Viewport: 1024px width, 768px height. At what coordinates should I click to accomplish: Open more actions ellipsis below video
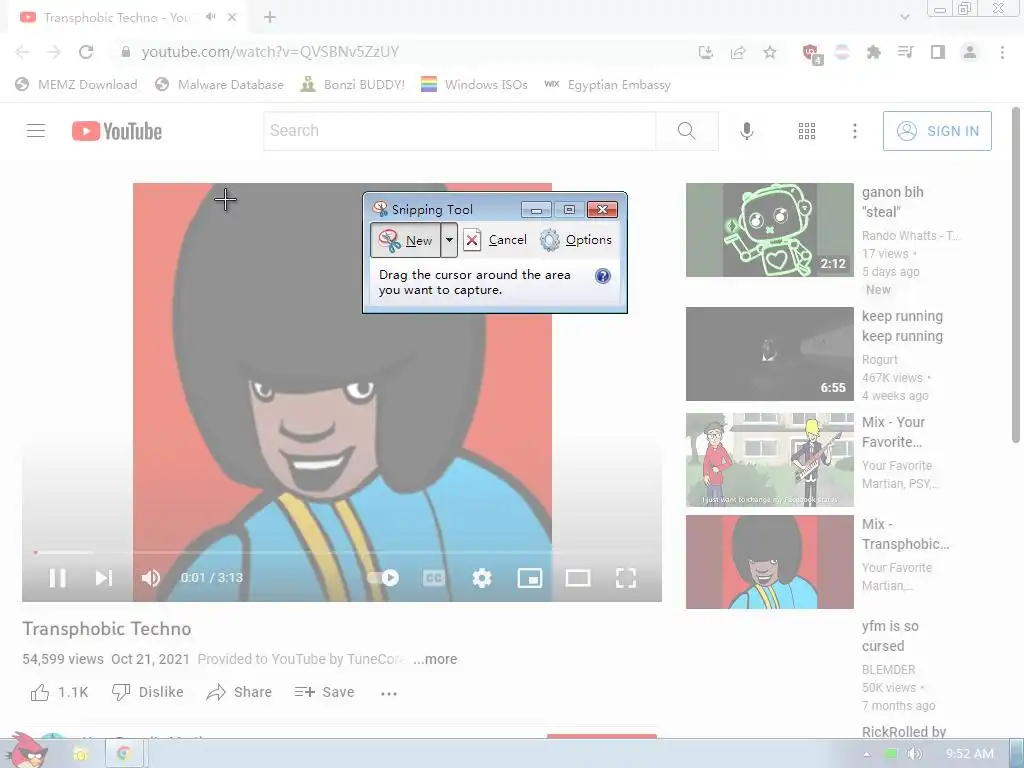click(389, 694)
